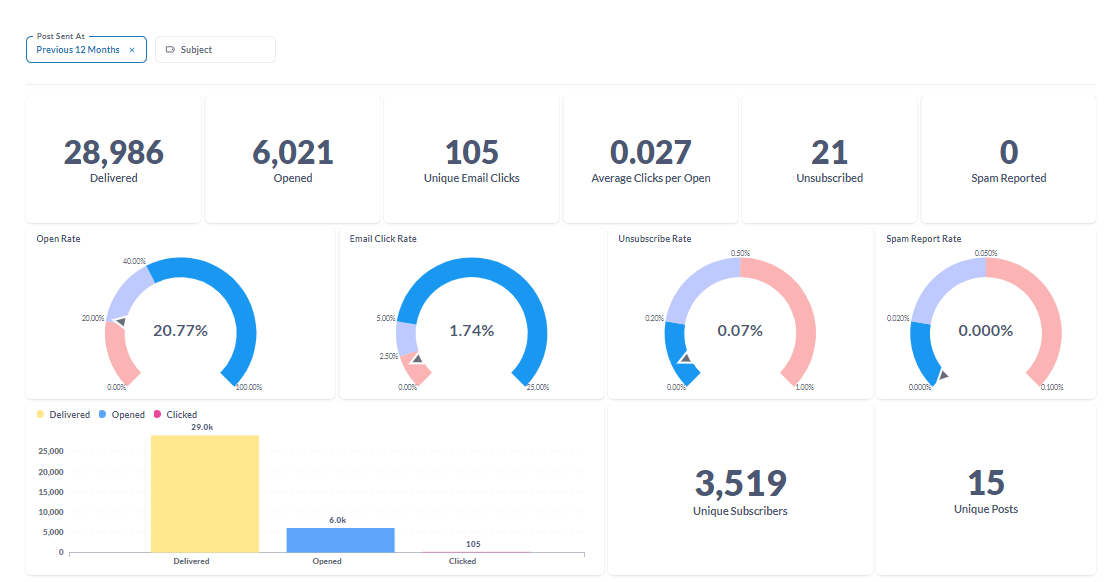This screenshot has width=1112, height=582.
Task: Open the 21 Unsubscribed card
Action: click(829, 160)
